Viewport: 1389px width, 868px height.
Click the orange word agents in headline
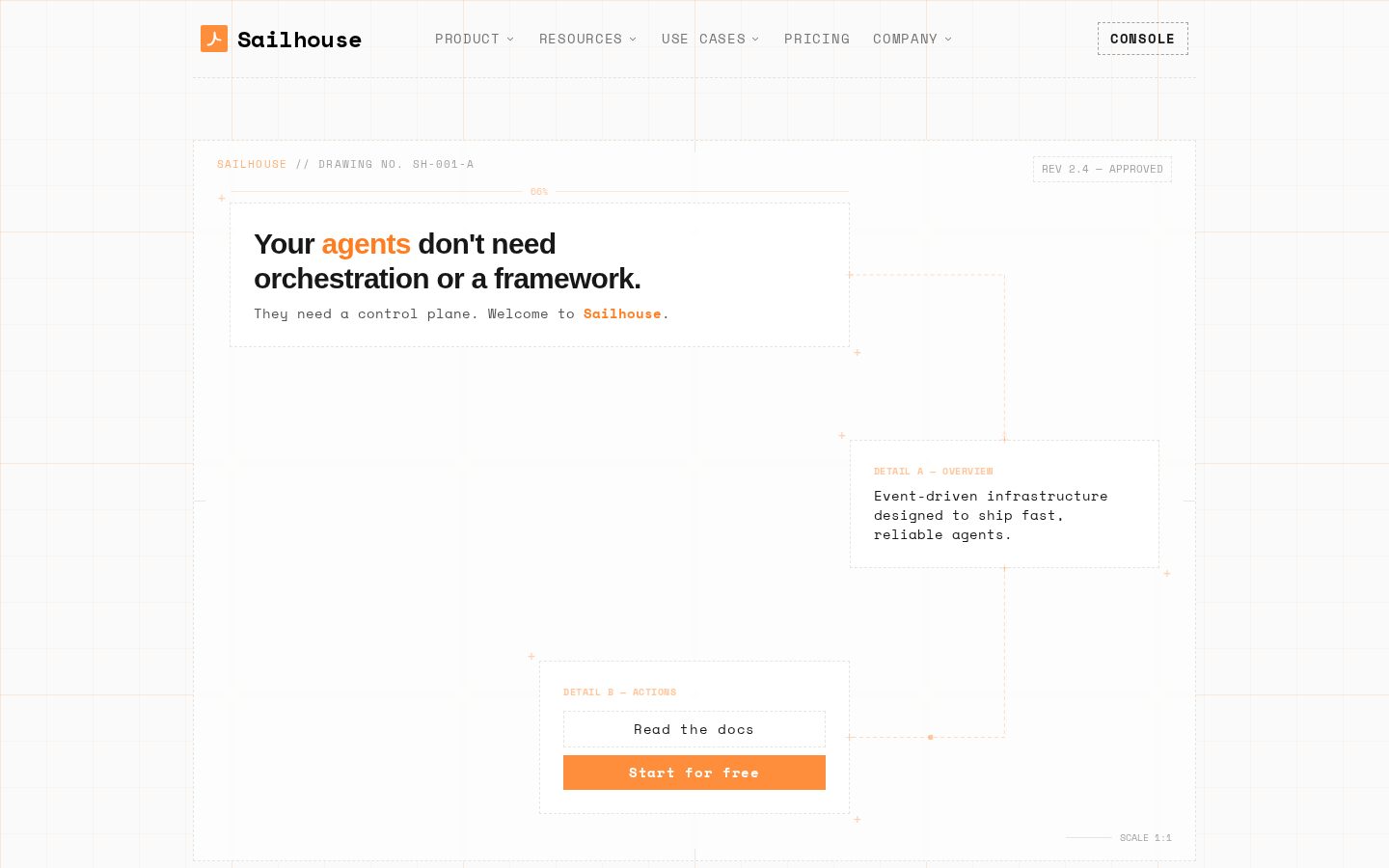[x=366, y=244]
